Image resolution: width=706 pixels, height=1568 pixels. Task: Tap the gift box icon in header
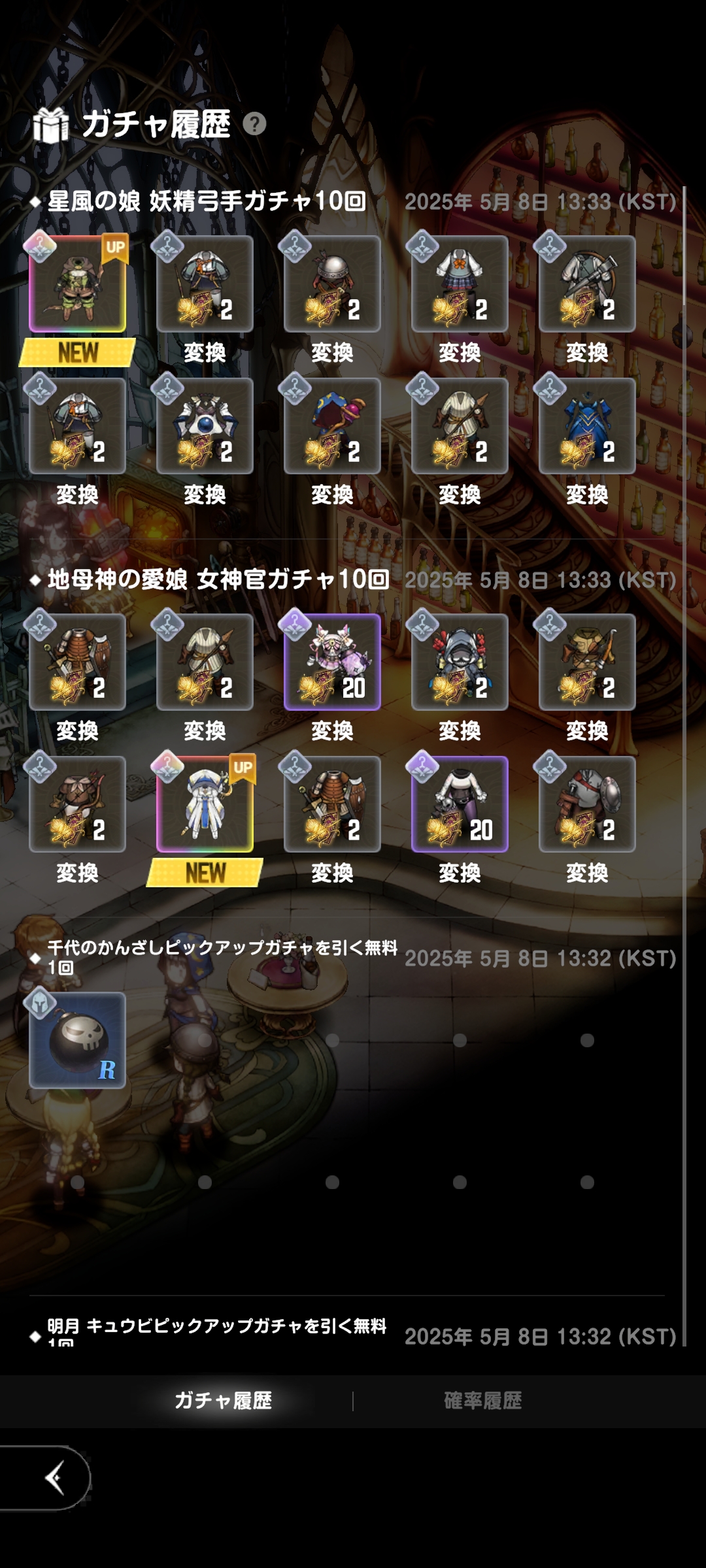[x=51, y=124]
